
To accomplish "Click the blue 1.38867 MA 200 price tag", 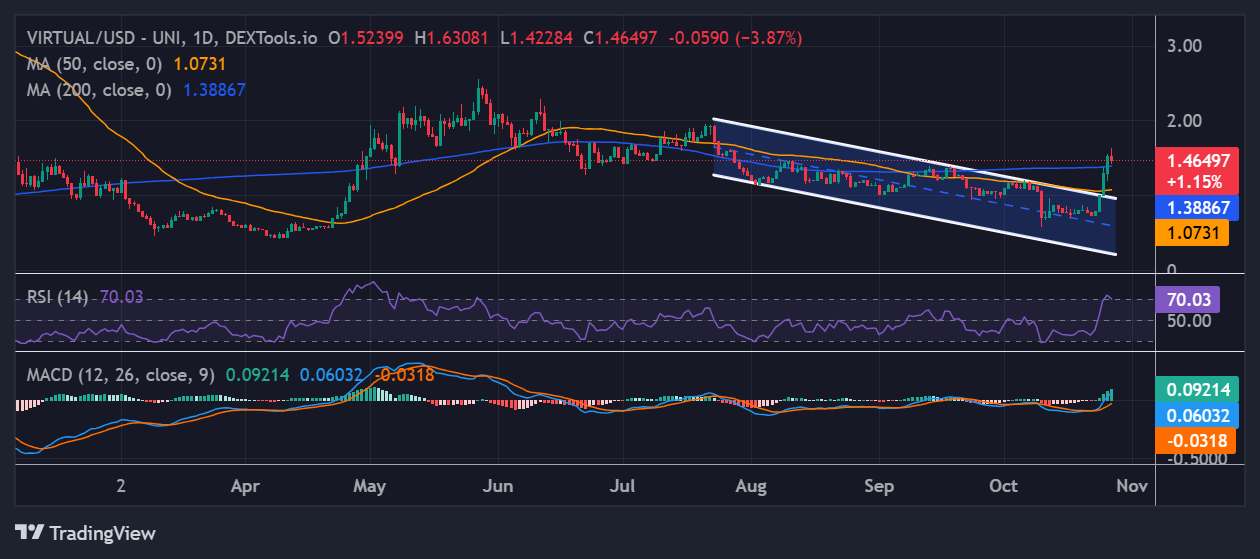I will point(1196,207).
